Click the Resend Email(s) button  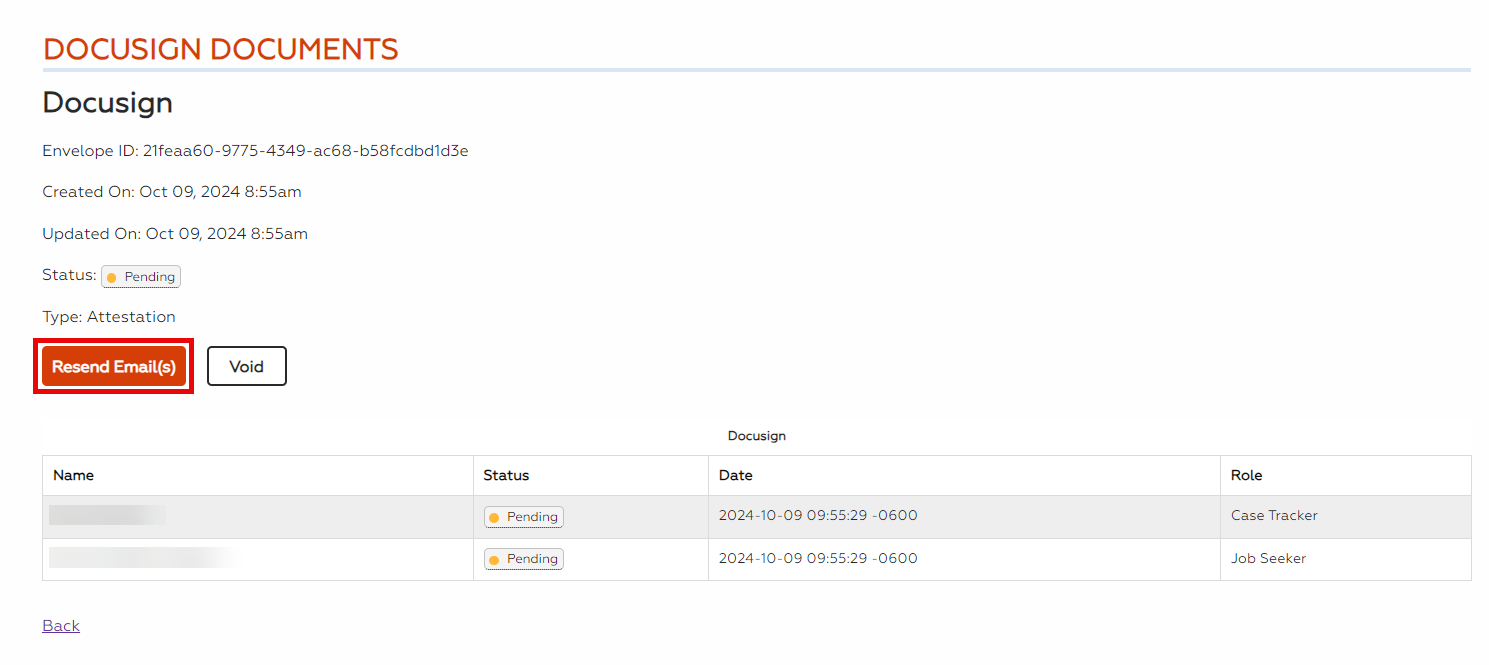[114, 366]
